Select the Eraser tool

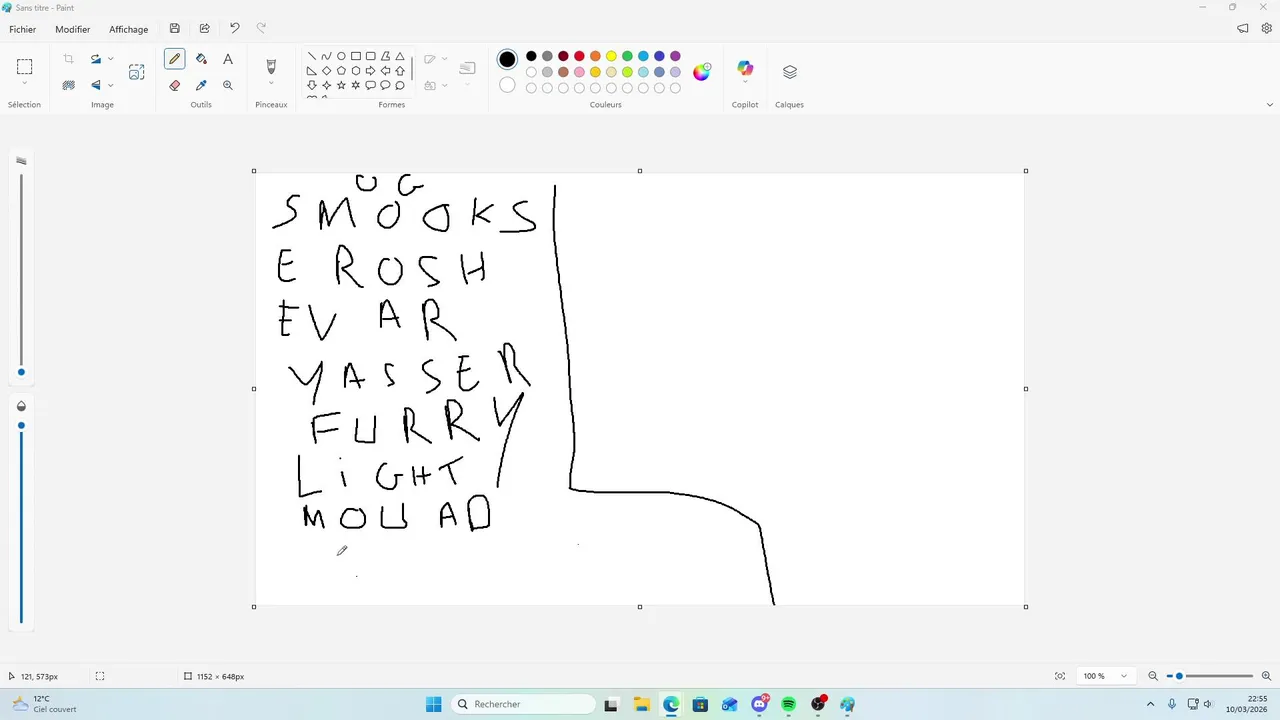click(x=175, y=85)
